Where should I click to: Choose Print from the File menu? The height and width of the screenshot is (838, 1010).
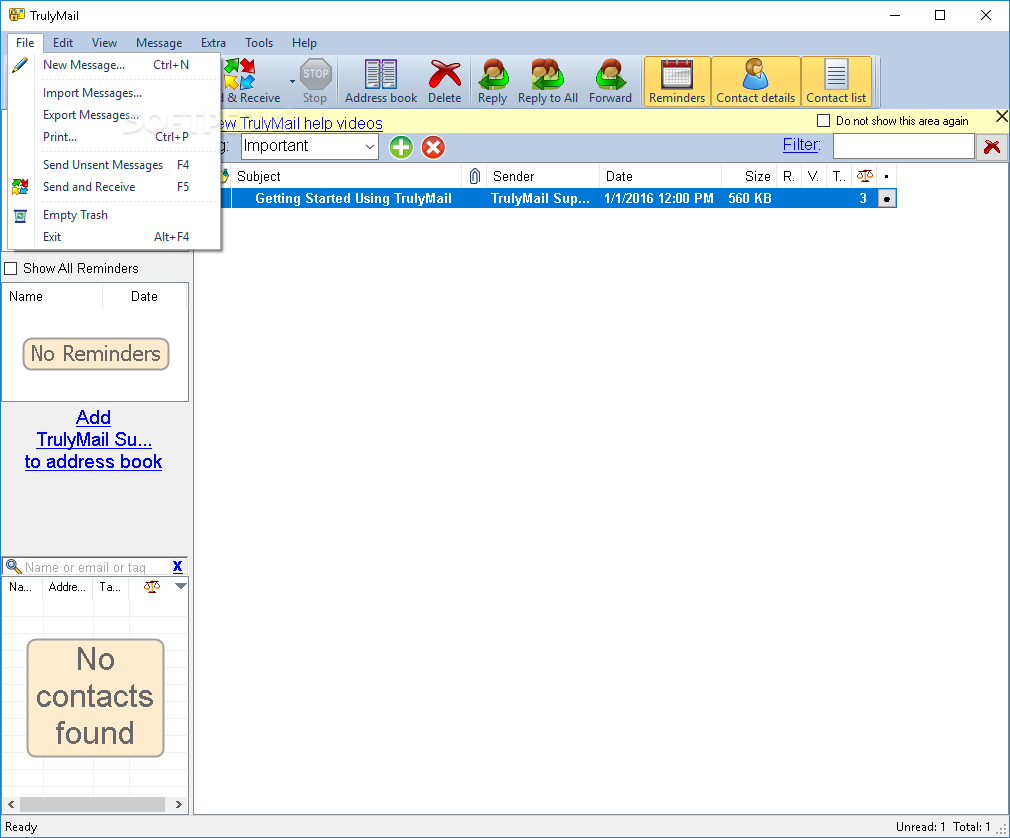[x=115, y=137]
